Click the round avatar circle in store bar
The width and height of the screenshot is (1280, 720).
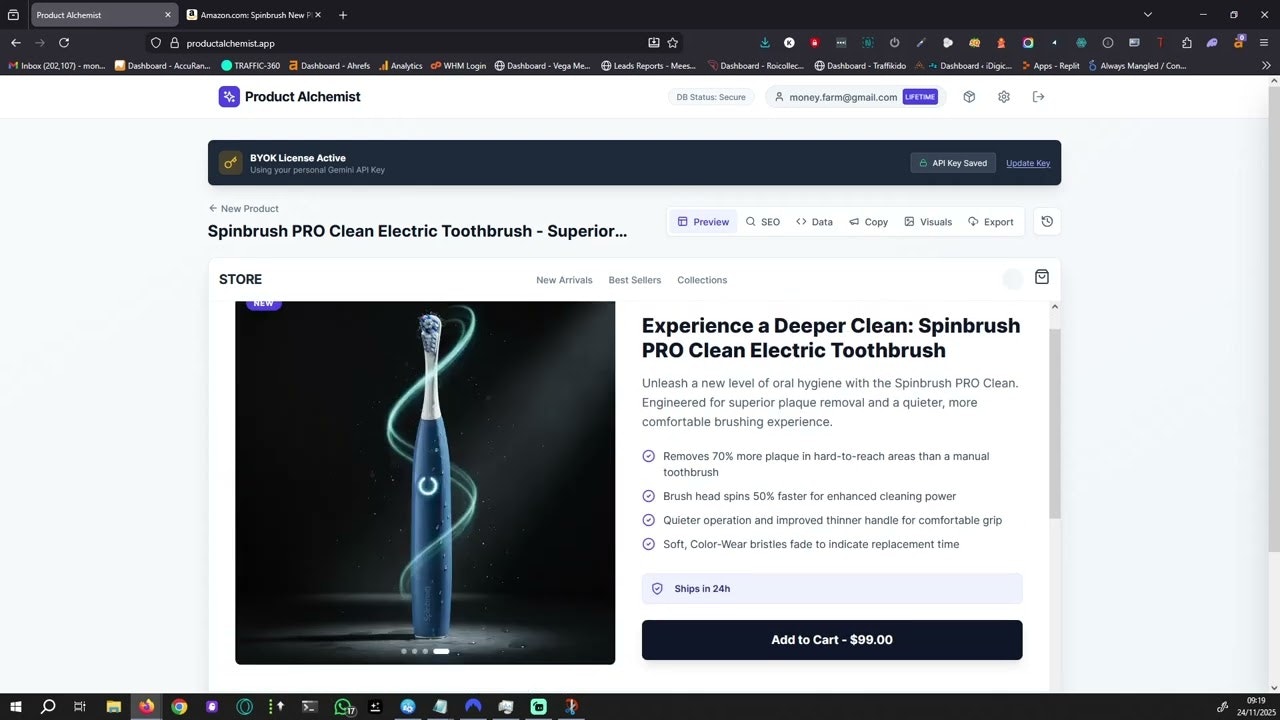coord(1013,279)
